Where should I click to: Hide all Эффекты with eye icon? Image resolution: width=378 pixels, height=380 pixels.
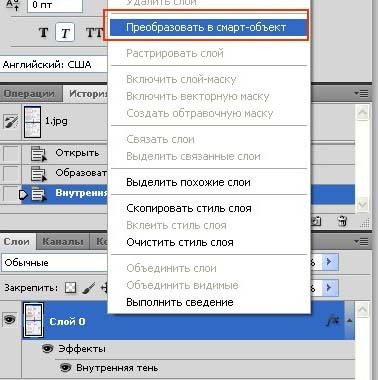click(x=48, y=349)
